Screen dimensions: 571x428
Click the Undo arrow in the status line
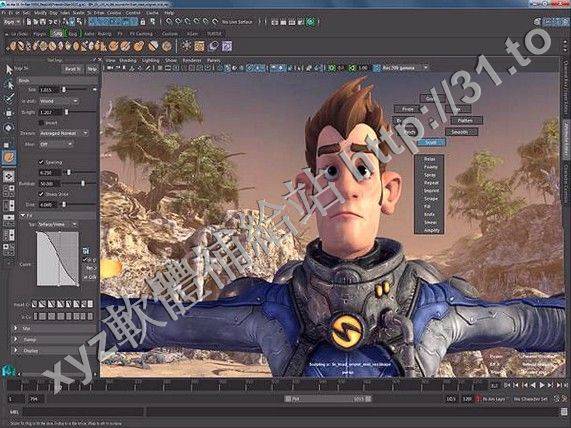point(51,22)
